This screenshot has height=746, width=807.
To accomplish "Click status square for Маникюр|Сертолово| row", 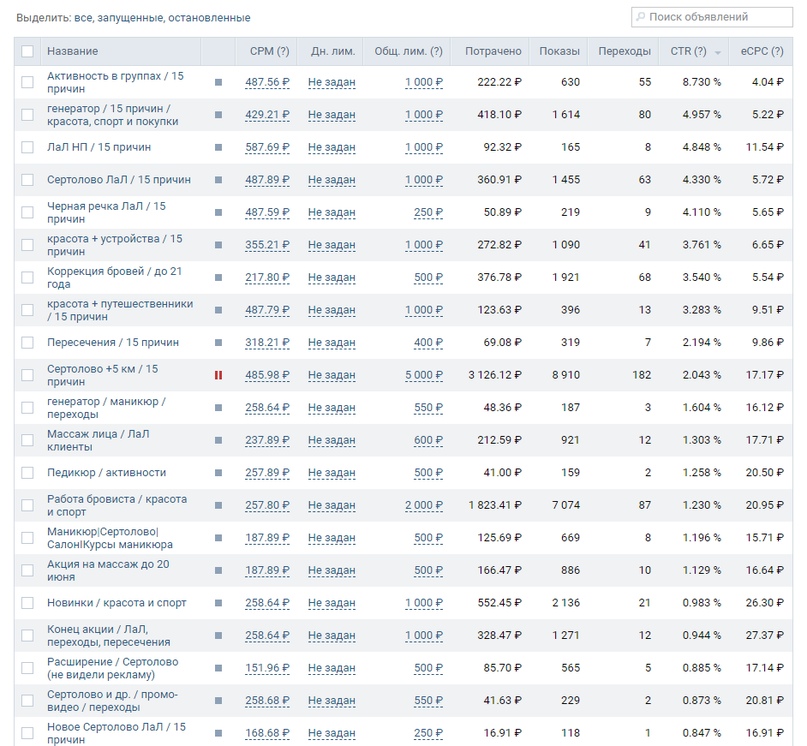I will (218, 538).
